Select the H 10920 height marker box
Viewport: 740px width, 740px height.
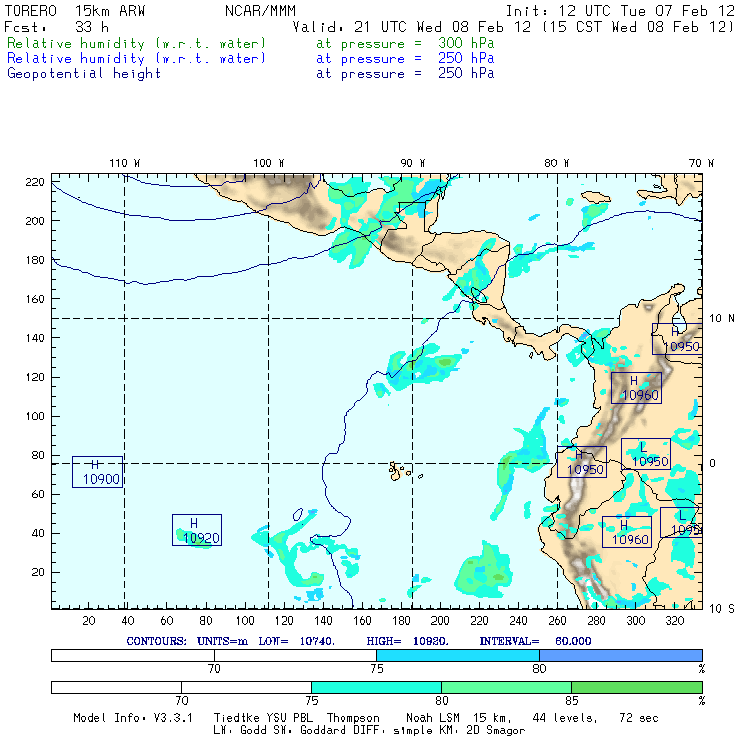196,530
